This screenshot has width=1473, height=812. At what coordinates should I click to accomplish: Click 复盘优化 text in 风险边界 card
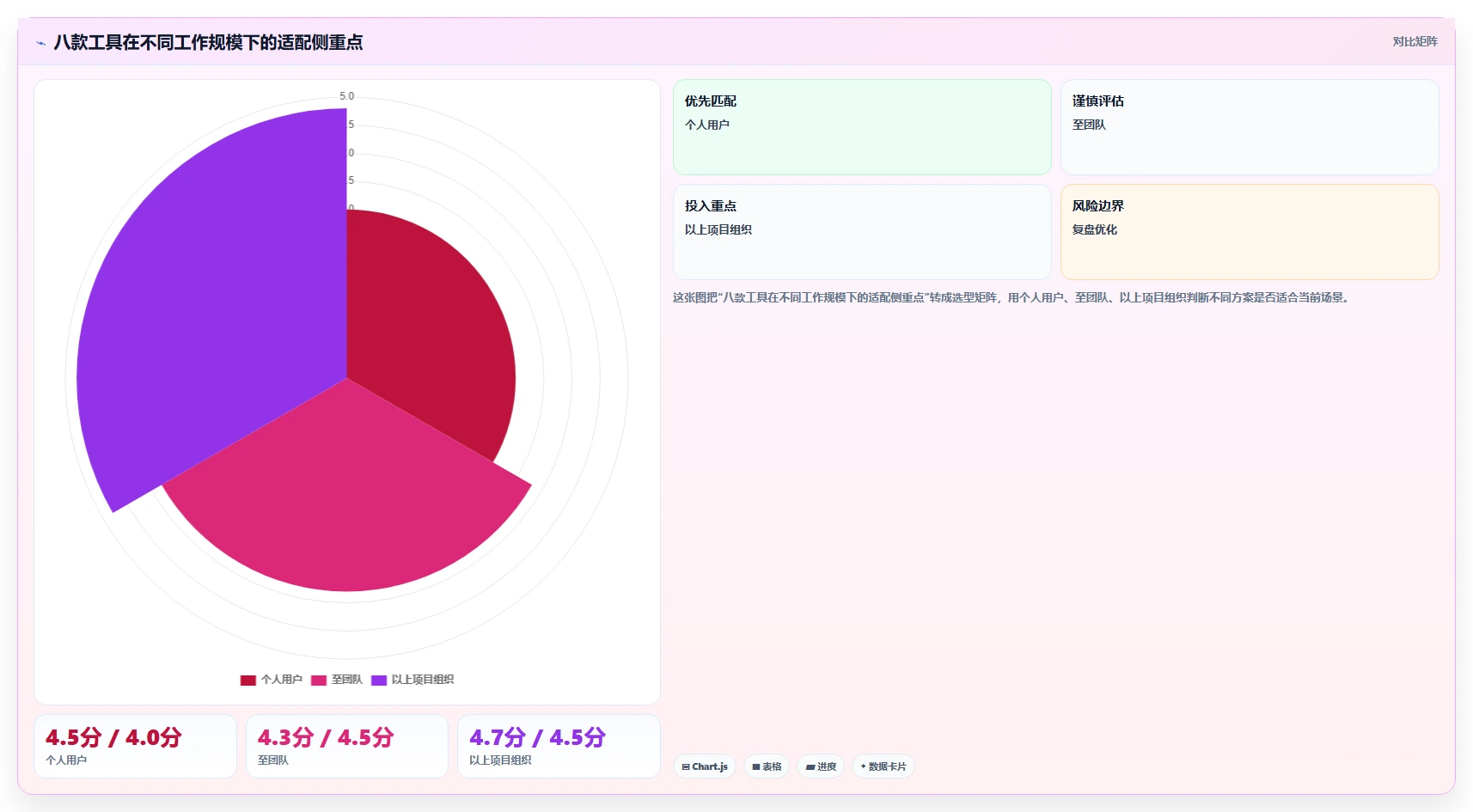coord(1095,229)
